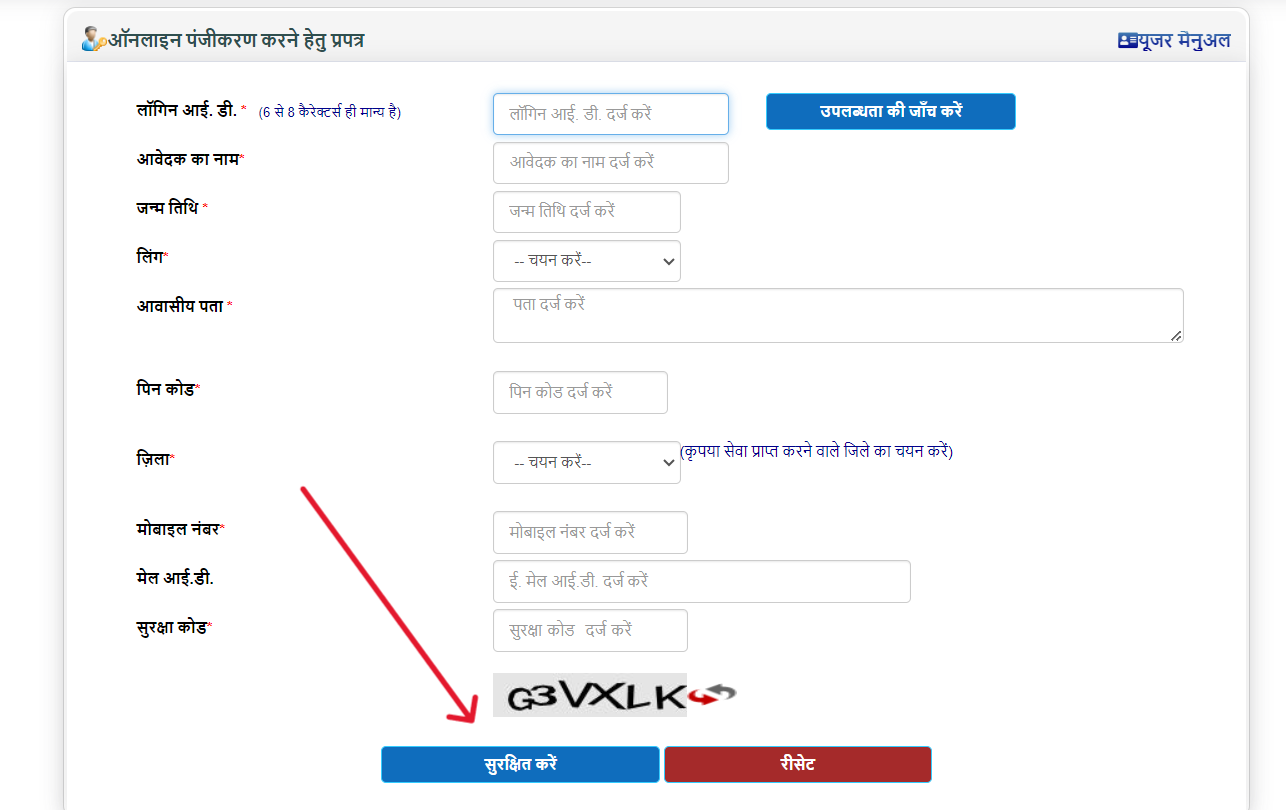Select the आवेदक का नाम text field
The width and height of the screenshot is (1286, 810).
pyautogui.click(x=611, y=163)
